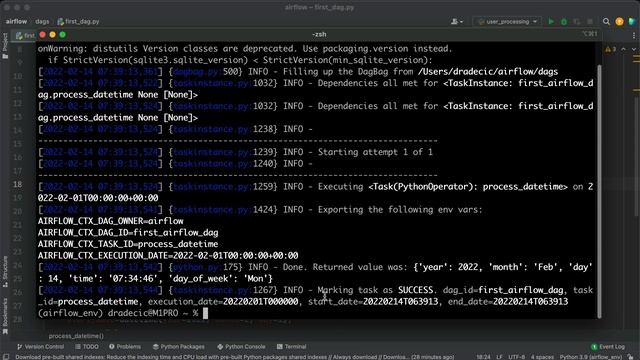Open the Structure tool window sidebar
Viewport: 640px width, 360px height.
[5, 271]
